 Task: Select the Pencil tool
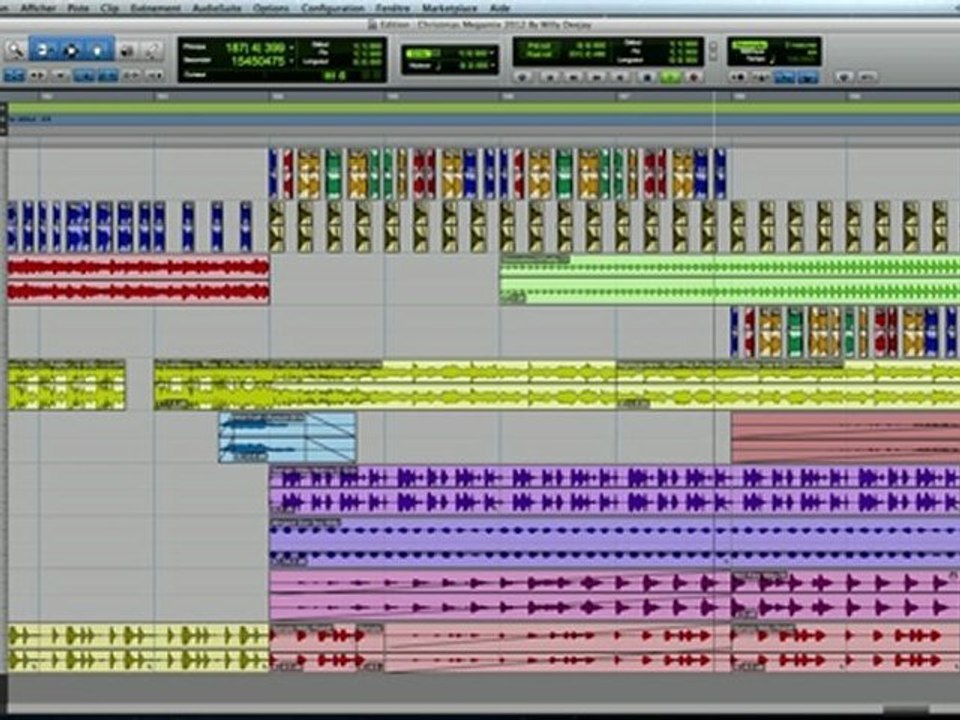[153, 51]
